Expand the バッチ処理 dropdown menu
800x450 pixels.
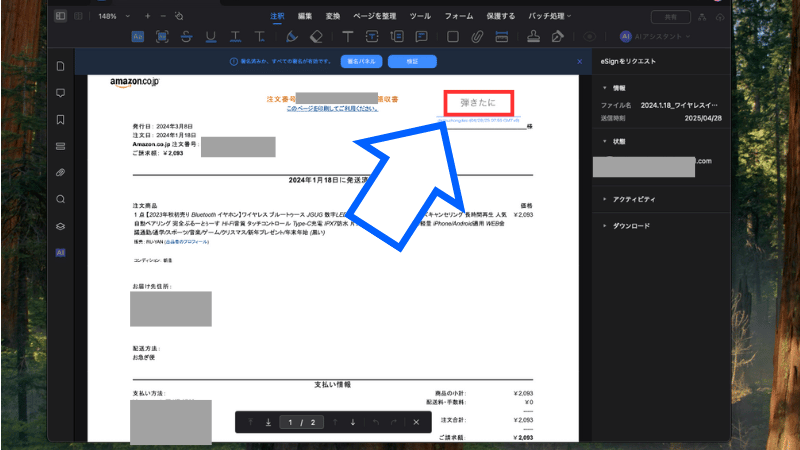(549, 16)
